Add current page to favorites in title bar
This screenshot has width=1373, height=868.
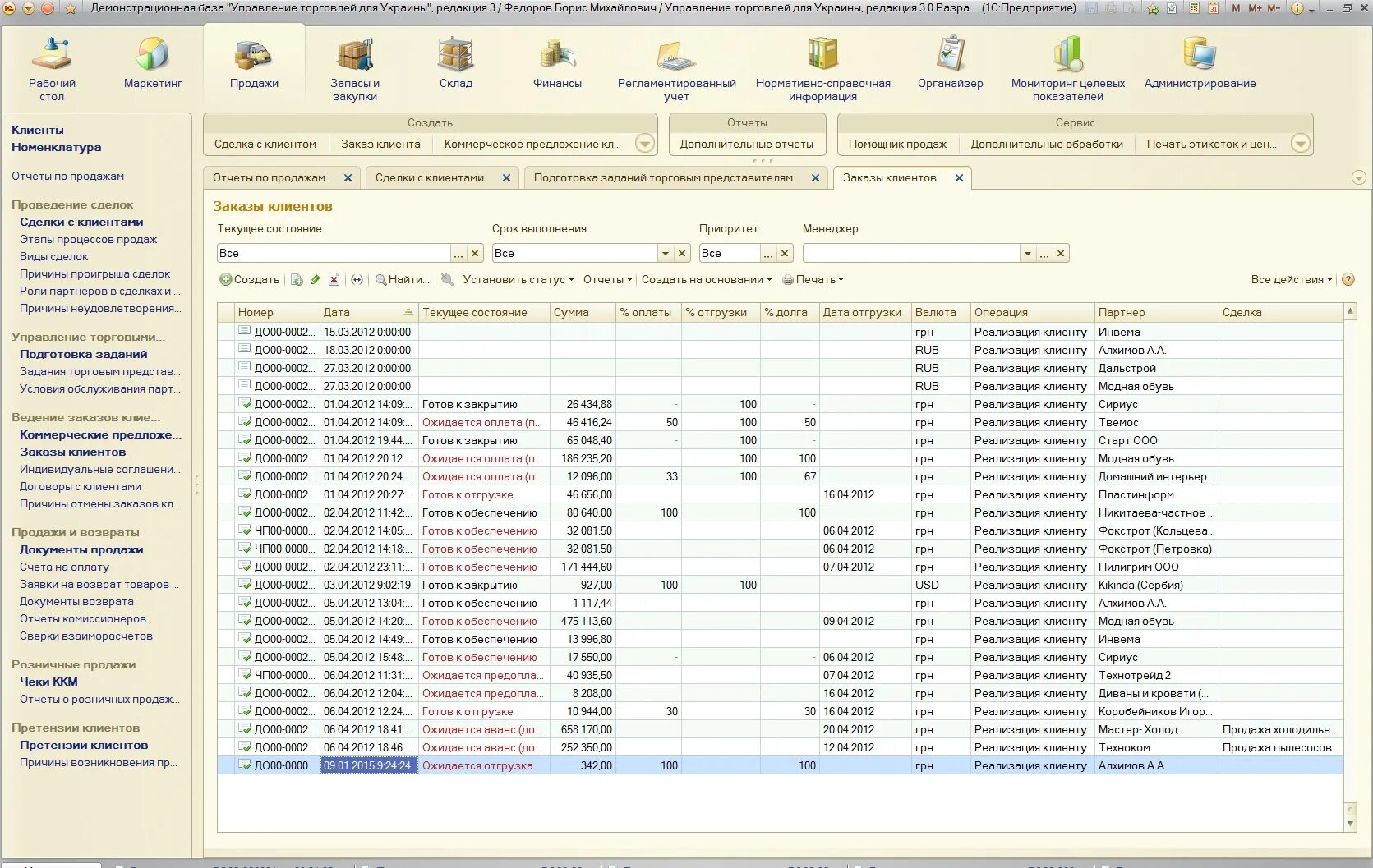tap(1153, 8)
